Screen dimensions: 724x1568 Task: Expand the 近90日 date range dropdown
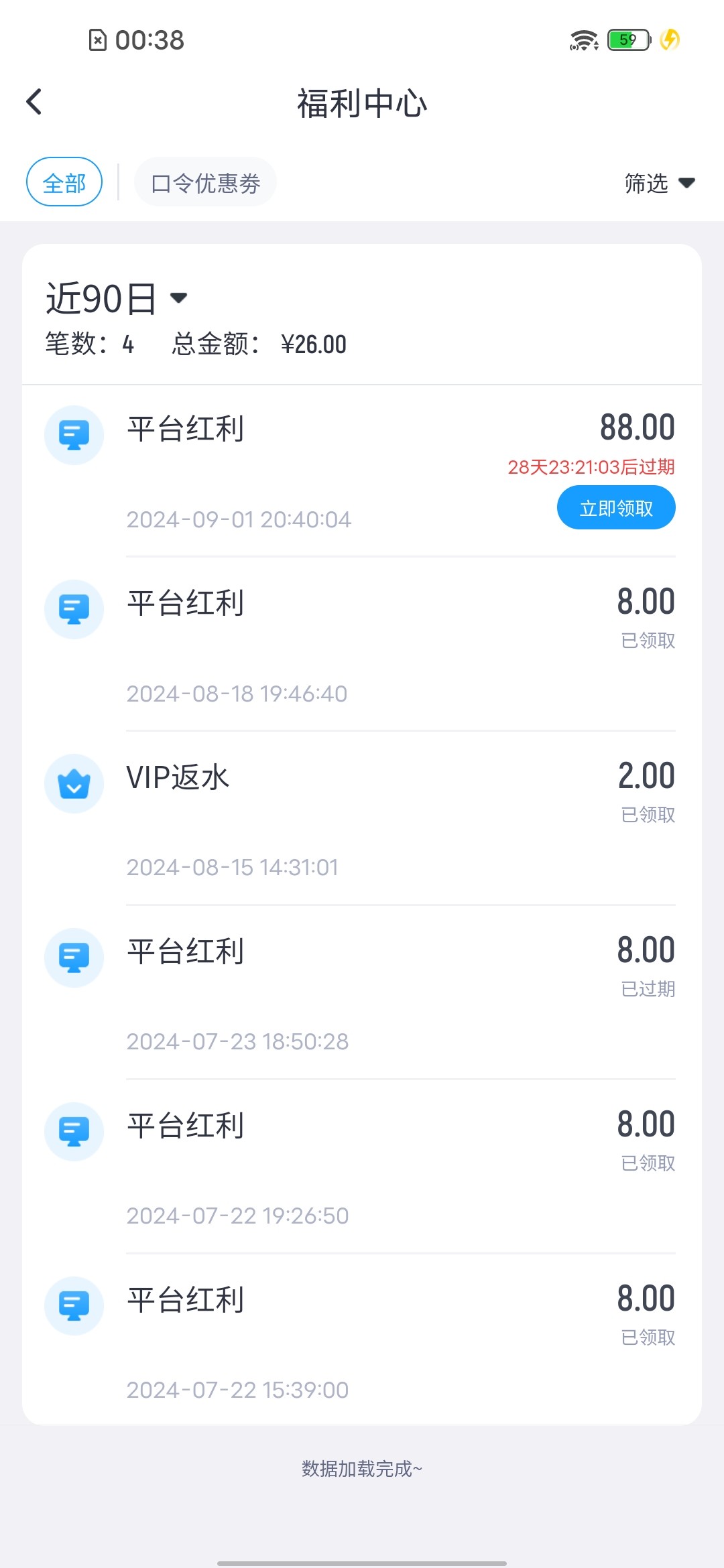tap(117, 298)
